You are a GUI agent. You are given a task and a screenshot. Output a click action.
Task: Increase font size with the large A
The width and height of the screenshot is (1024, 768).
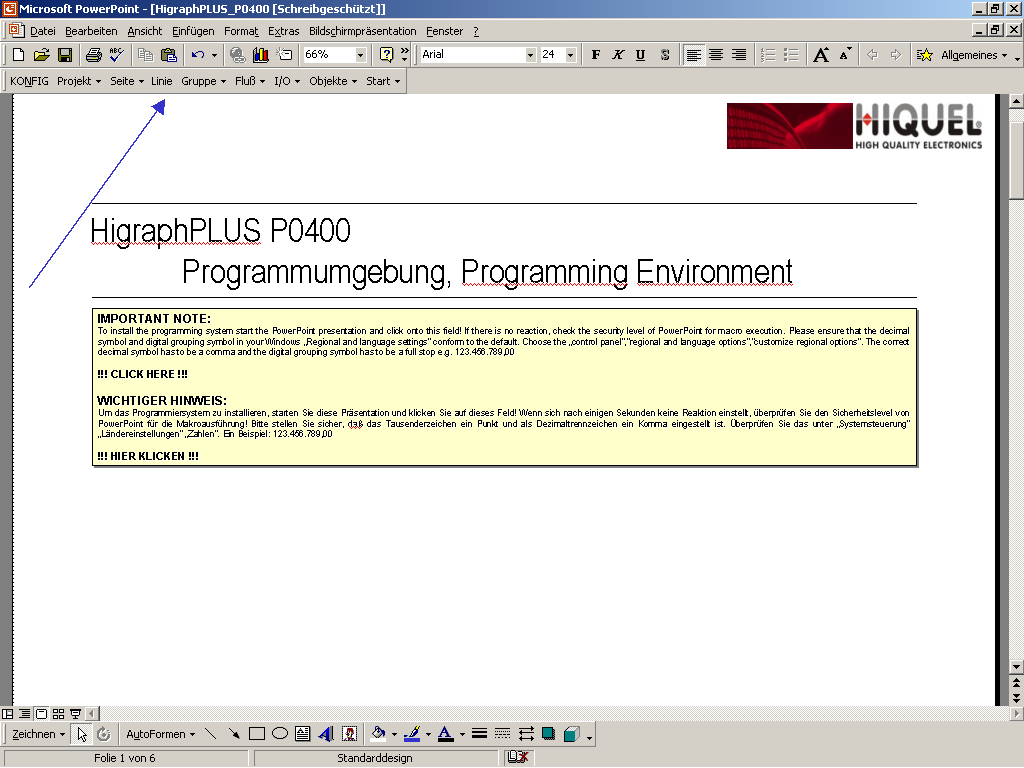821,55
